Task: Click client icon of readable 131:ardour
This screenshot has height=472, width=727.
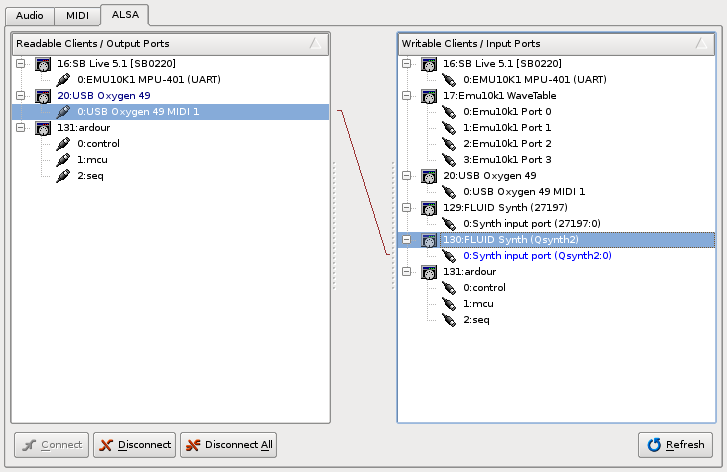Action: 43,128
